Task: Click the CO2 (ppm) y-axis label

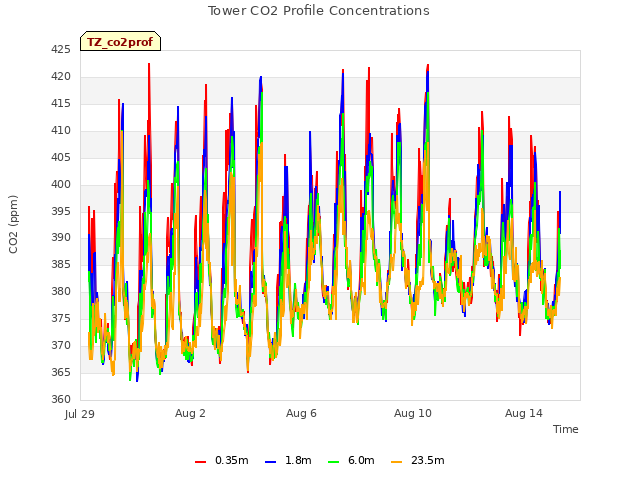Action: [x=13, y=224]
